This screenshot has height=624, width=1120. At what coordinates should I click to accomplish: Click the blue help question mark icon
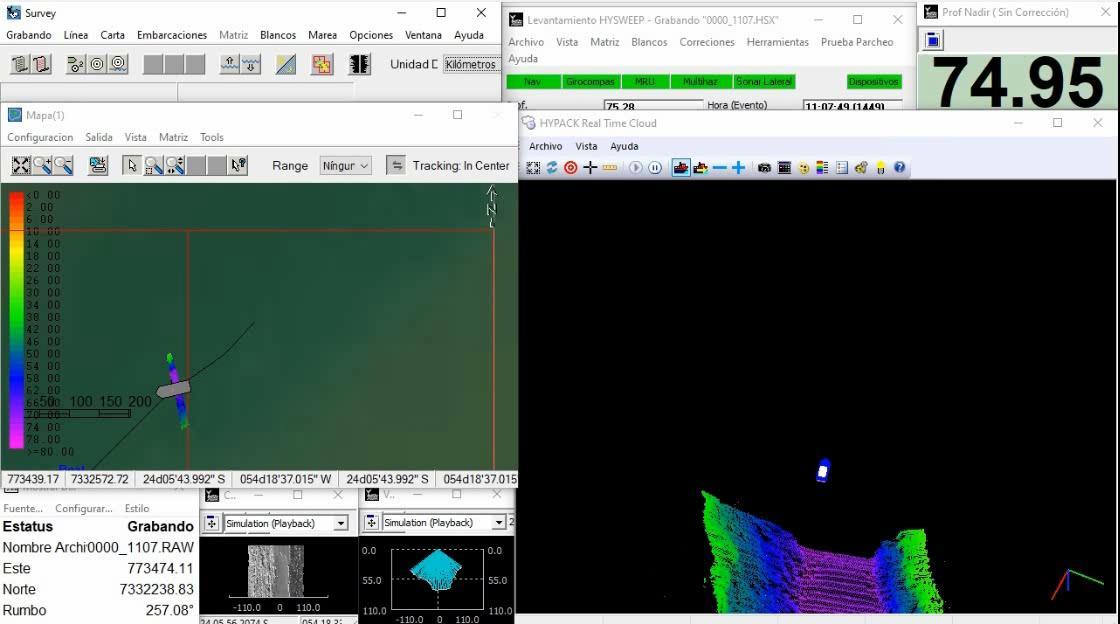pos(899,168)
